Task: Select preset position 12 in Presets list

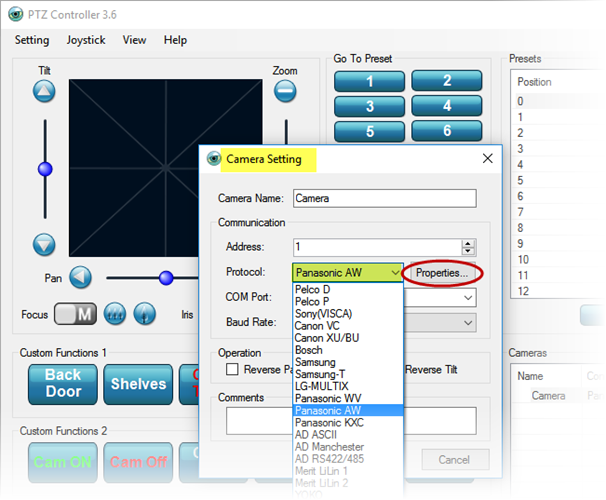Action: 560,291
